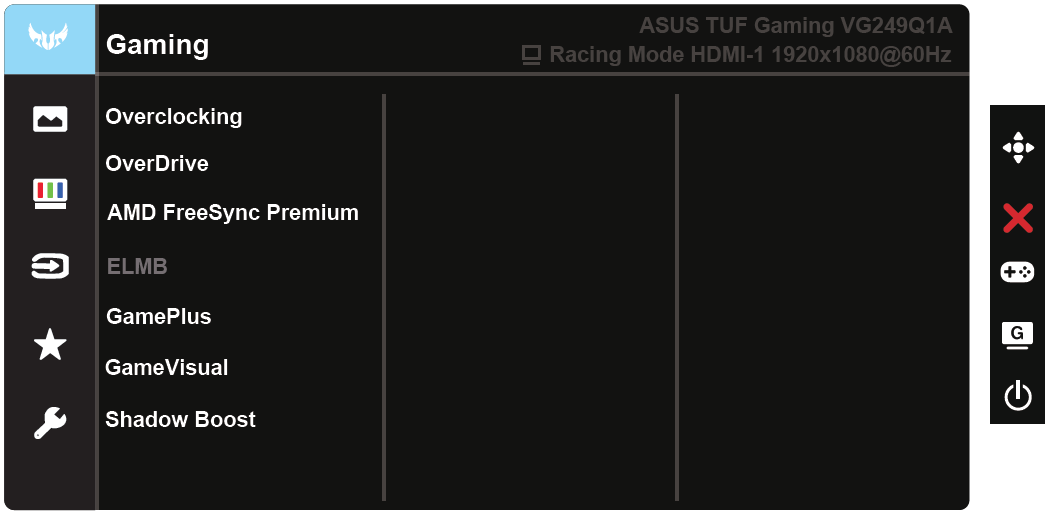The height and width of the screenshot is (518, 1049).
Task: Open the MyFavorite star icon
Action: [x=49, y=345]
